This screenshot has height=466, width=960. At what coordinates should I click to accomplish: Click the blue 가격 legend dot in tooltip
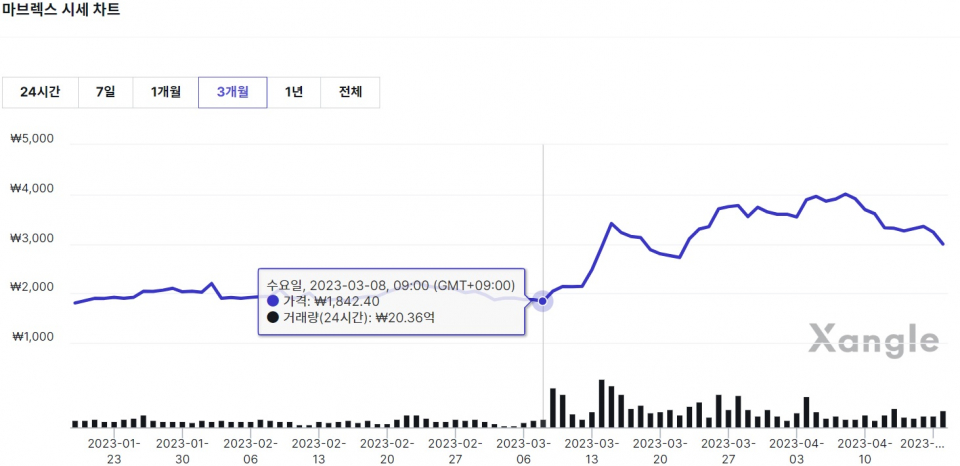coord(274,301)
